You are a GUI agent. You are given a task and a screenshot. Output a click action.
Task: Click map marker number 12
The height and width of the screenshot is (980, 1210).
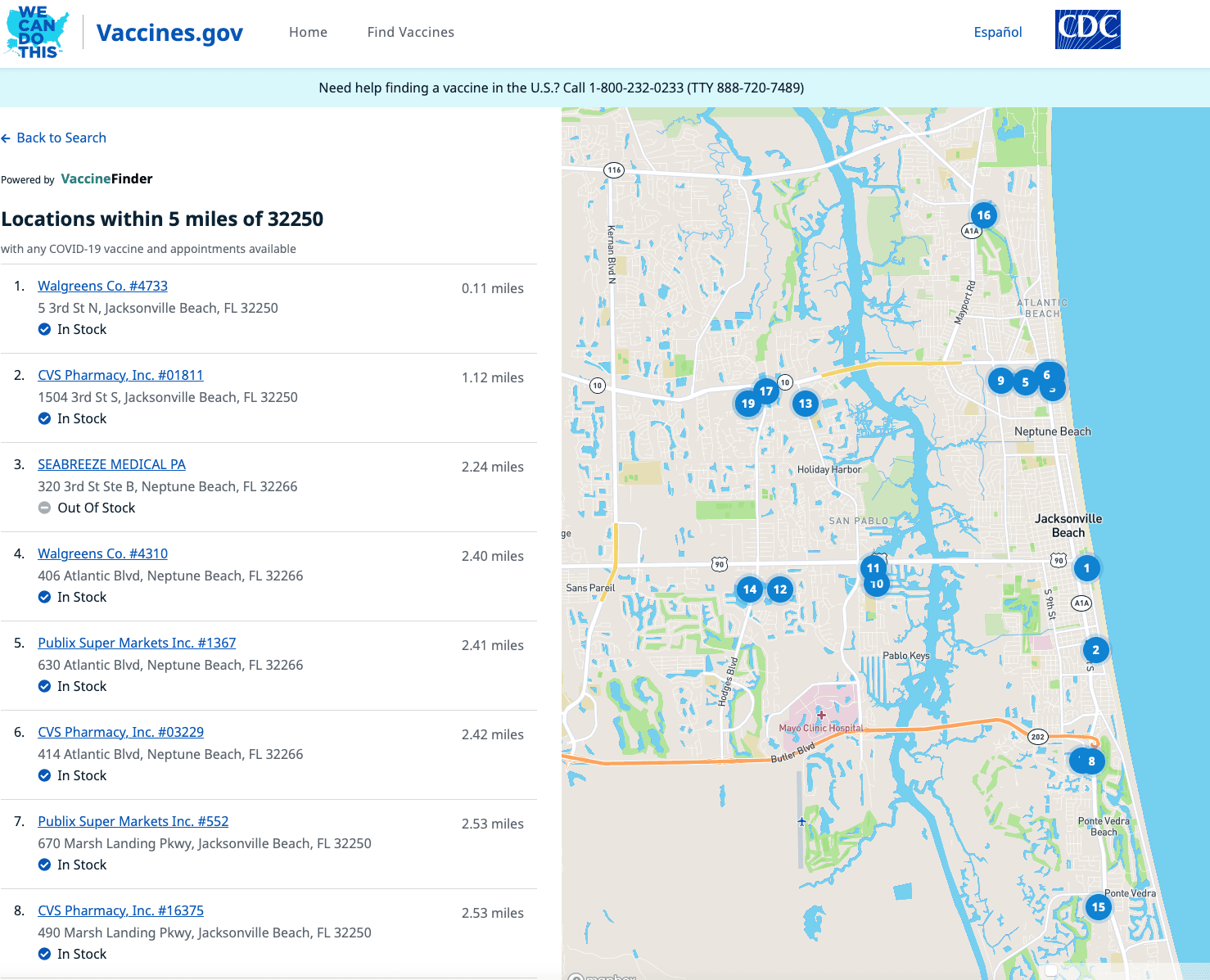coord(780,589)
